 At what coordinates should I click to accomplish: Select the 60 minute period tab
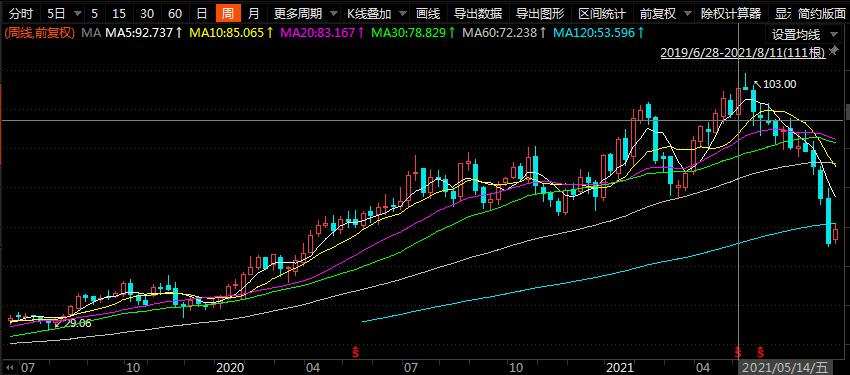(x=175, y=14)
